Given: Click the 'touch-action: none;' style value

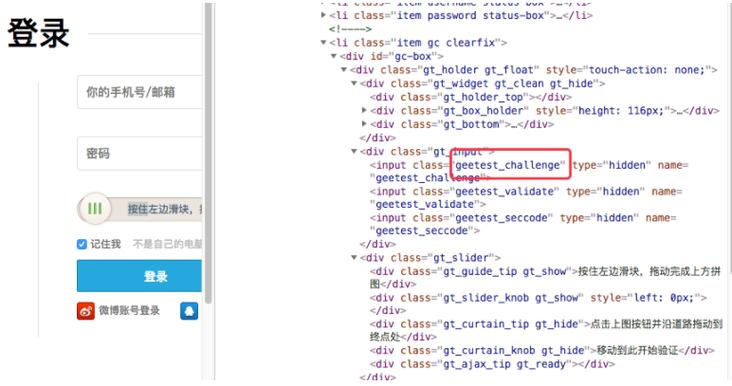Looking at the screenshot, I should 647,70.
